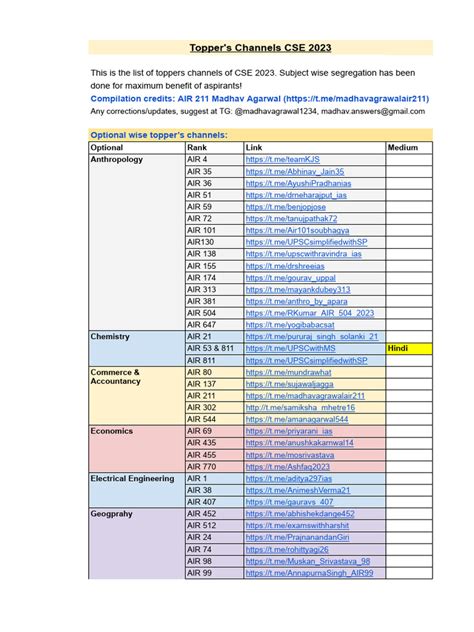Open the yogibabacsat link for AIR 647
474x632 pixels.
[x=290, y=325]
